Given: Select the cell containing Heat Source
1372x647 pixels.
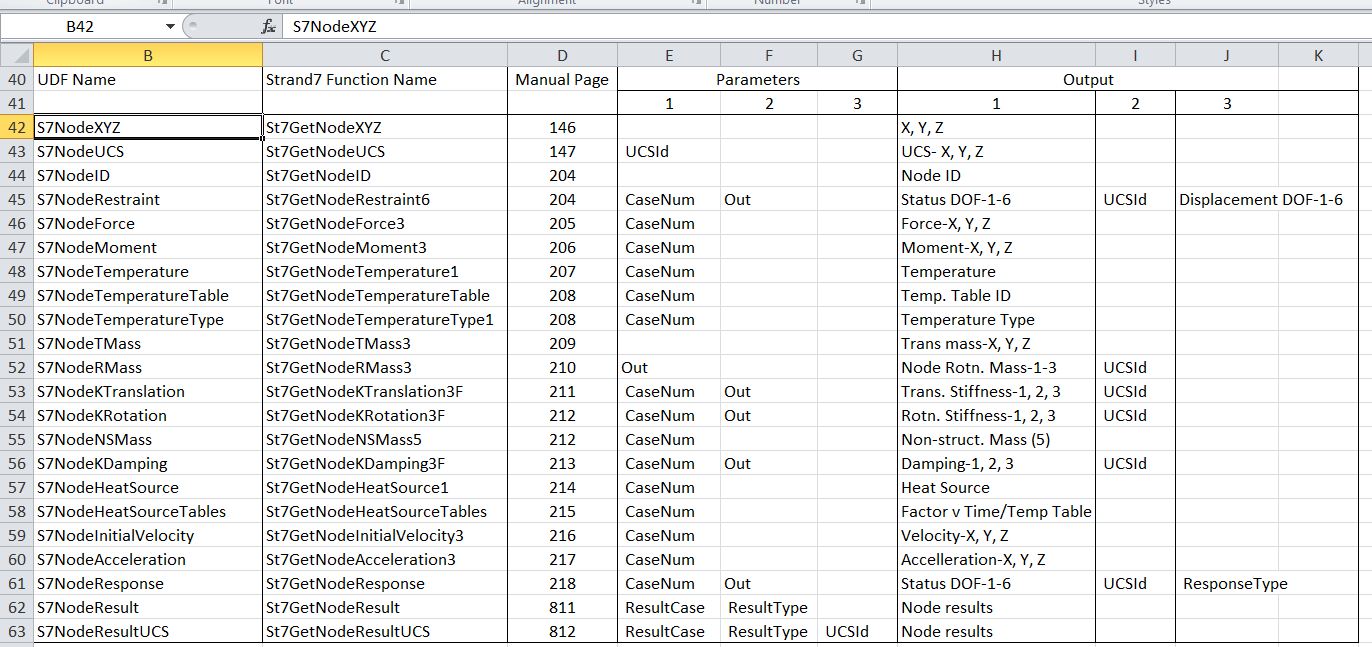Looking at the screenshot, I should 995,487.
